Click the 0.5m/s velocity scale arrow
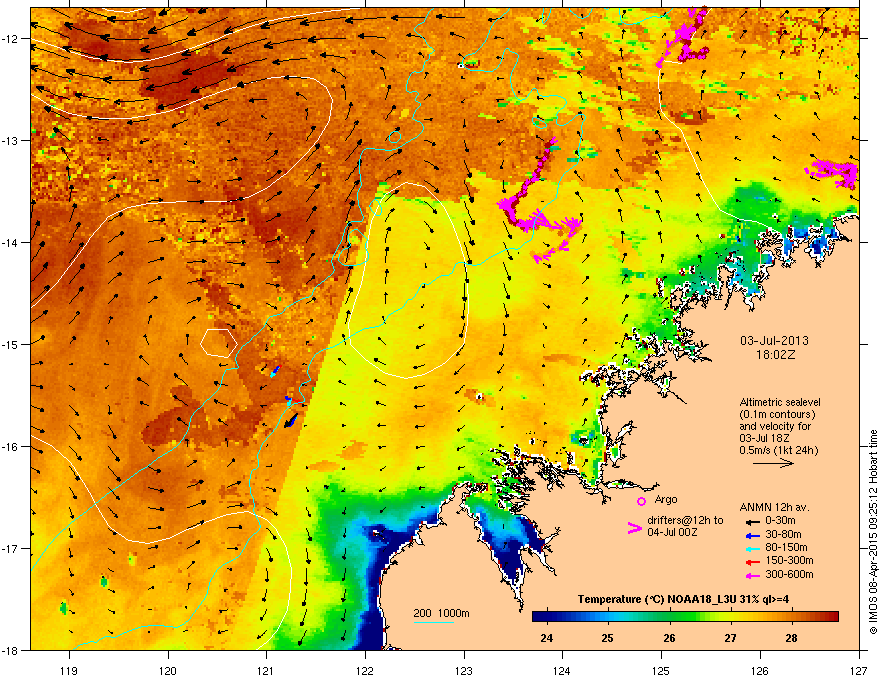880x680 pixels. point(773,463)
